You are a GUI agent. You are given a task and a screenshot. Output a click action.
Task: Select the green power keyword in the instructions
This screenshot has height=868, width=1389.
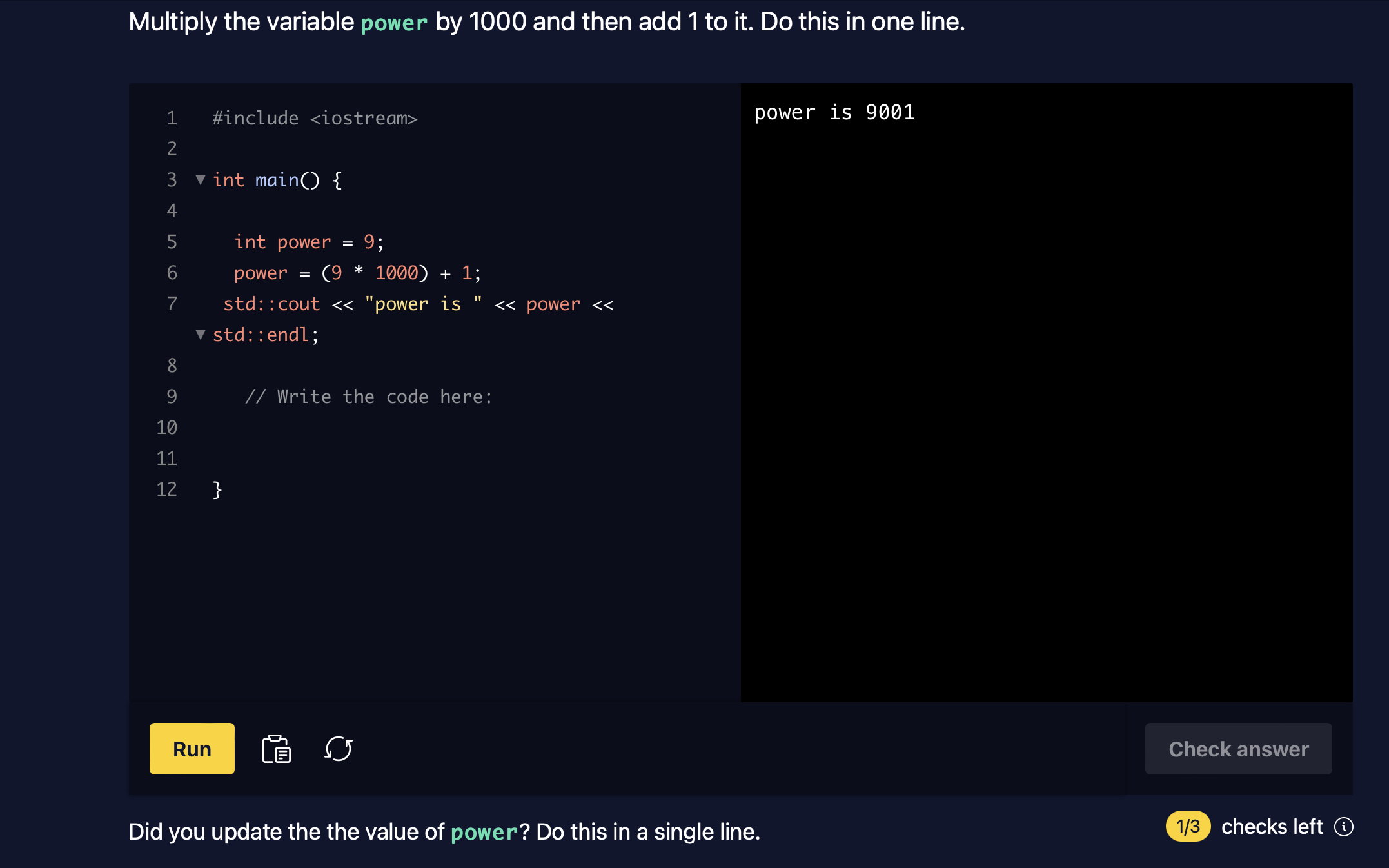[x=394, y=23]
